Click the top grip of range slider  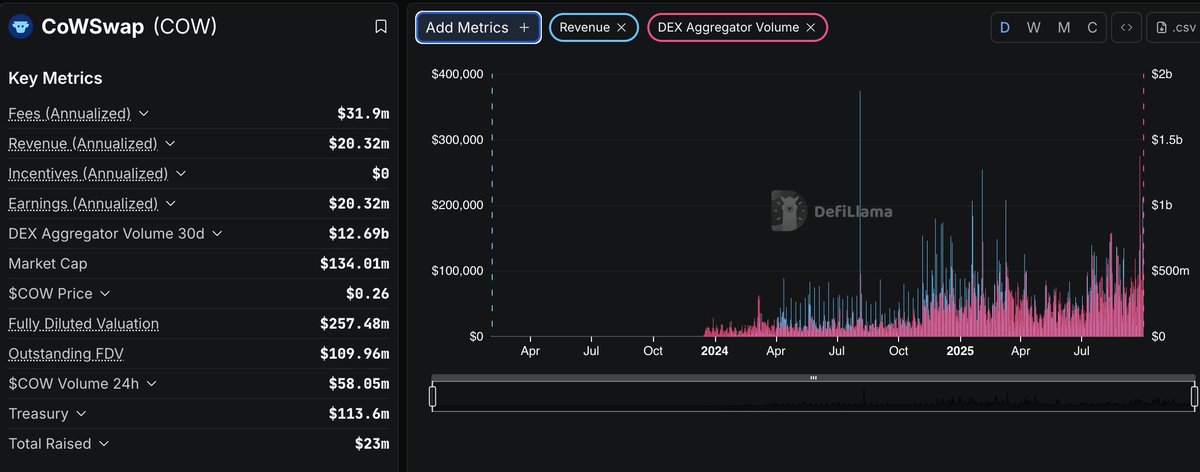813,378
